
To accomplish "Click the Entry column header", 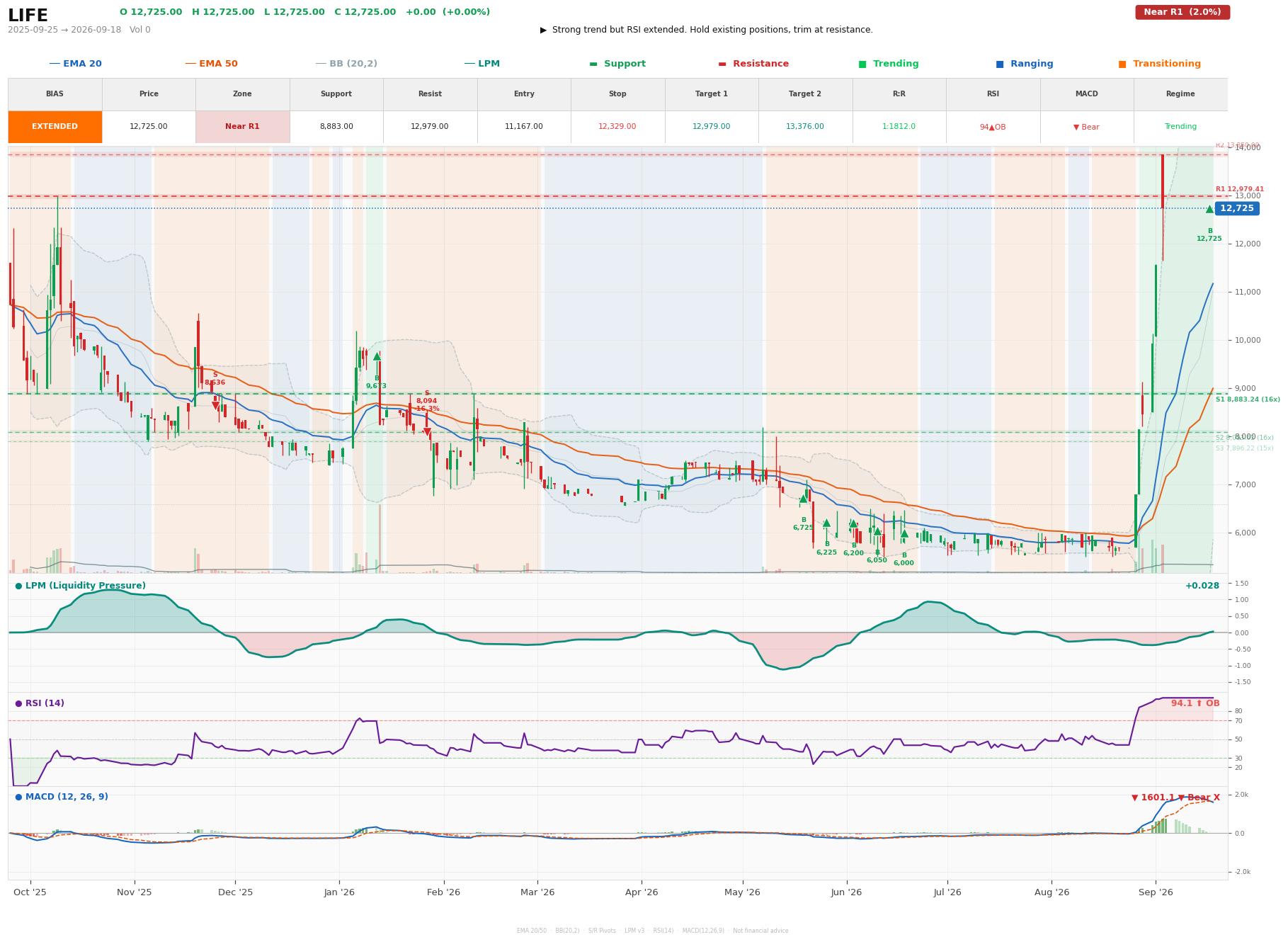I will (x=524, y=94).
